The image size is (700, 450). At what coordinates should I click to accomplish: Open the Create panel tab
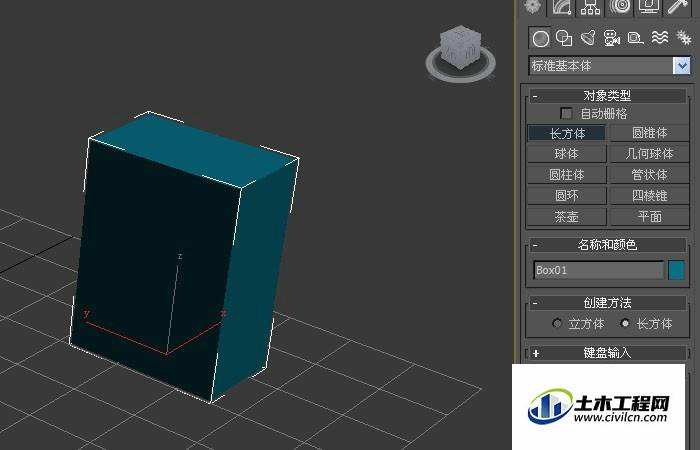532,7
